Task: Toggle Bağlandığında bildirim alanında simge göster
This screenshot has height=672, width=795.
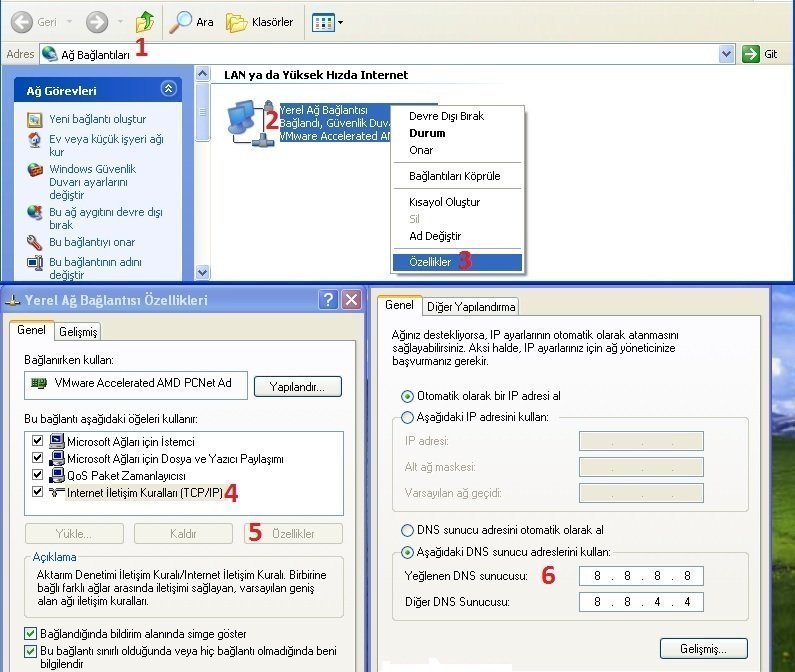Action: (x=30, y=633)
